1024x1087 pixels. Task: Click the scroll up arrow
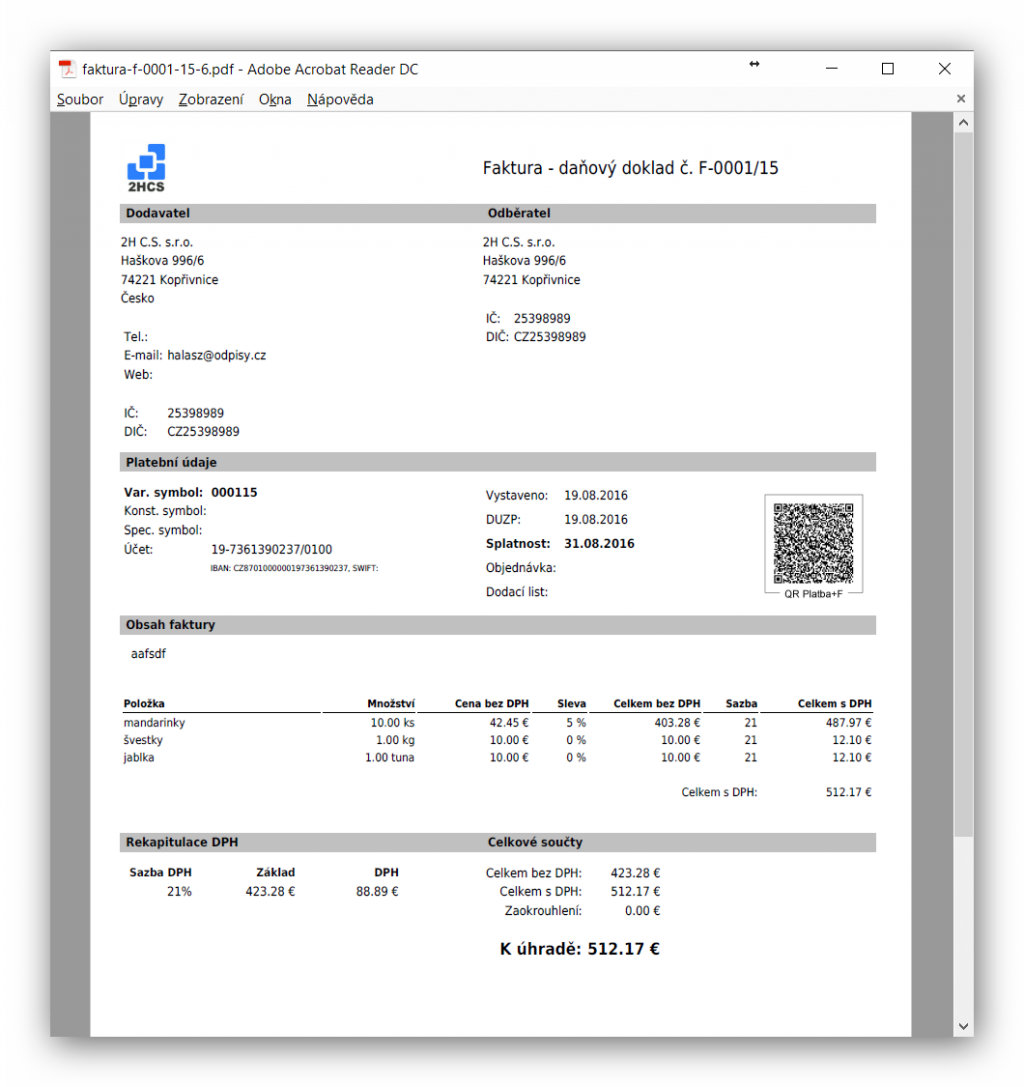963,123
